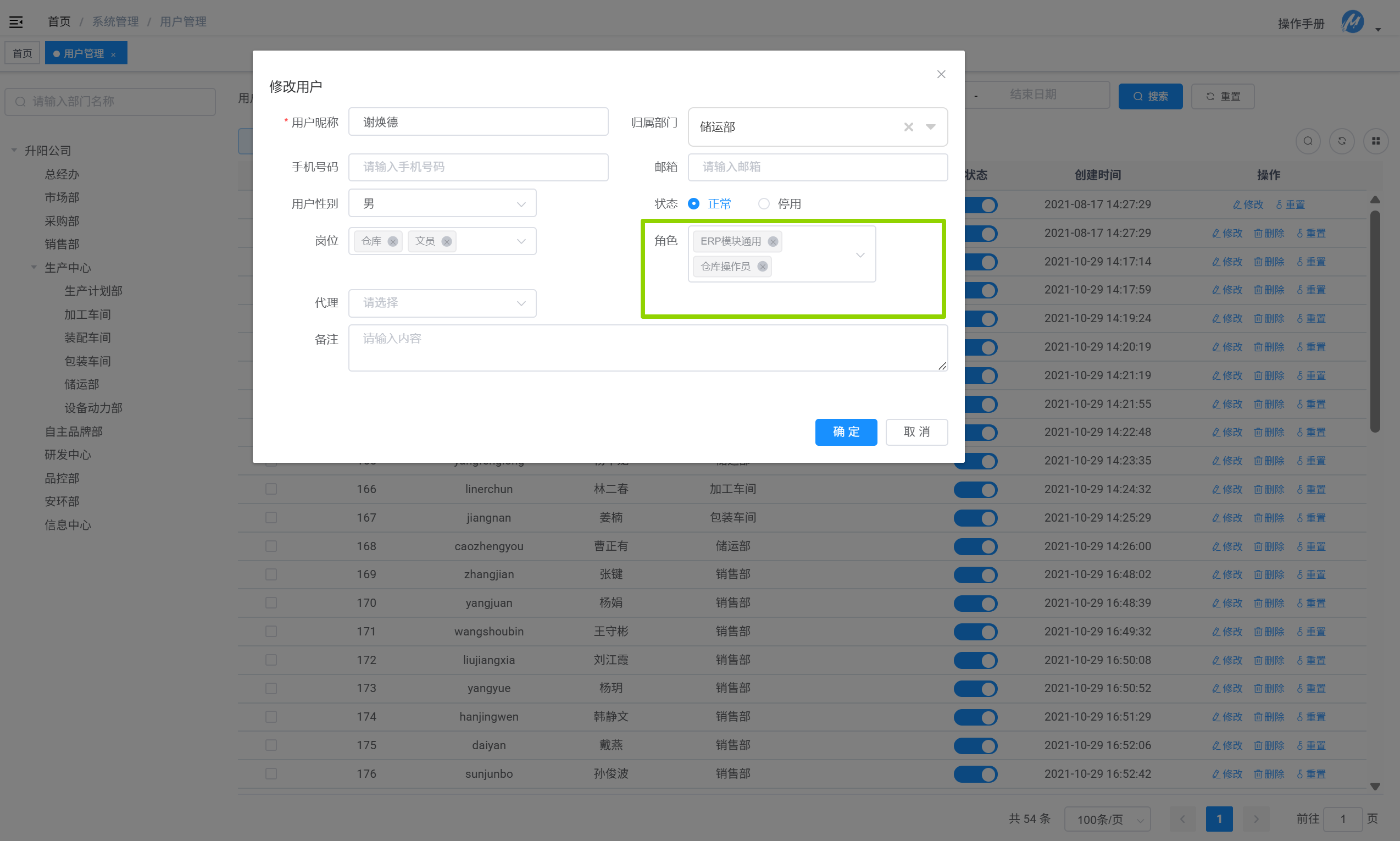
Task: Switch to the 首页 tab
Action: click(23, 53)
